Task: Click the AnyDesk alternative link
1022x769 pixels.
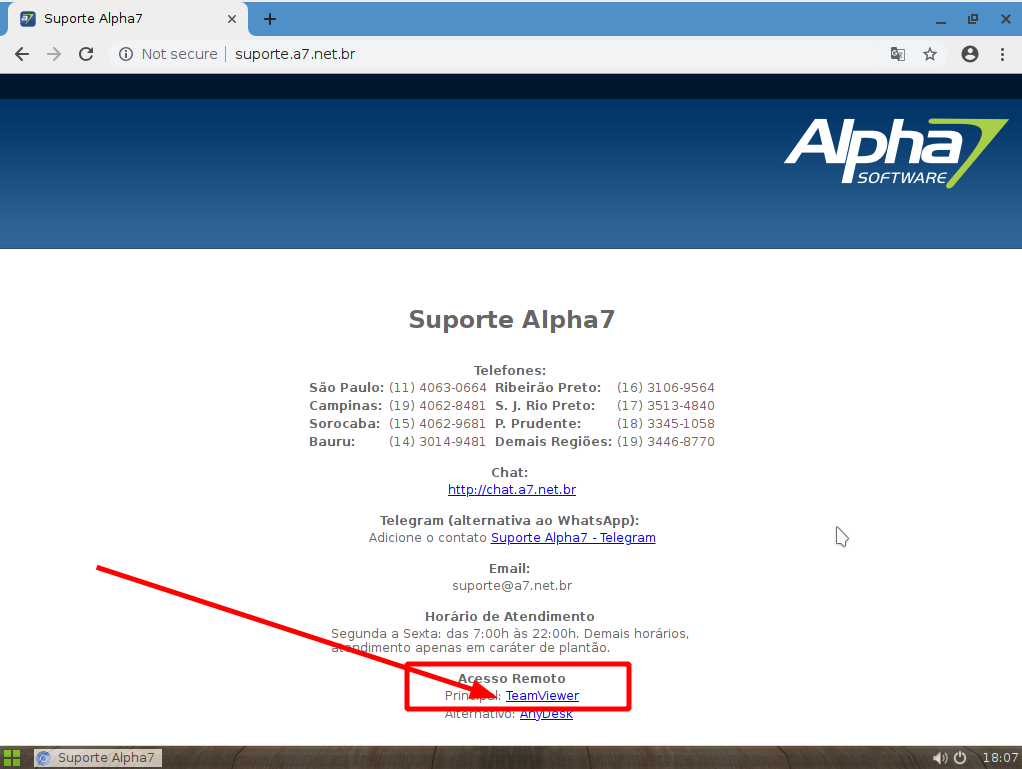Action: coord(546,714)
